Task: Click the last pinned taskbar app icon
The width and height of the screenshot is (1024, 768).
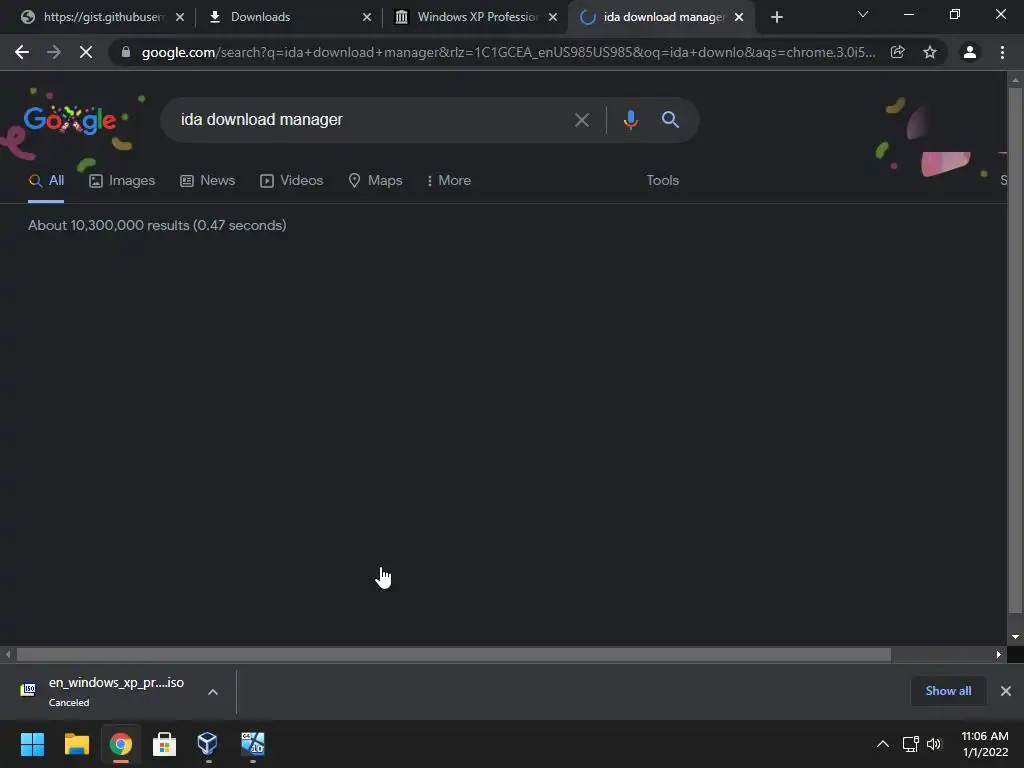Action: [x=252, y=744]
